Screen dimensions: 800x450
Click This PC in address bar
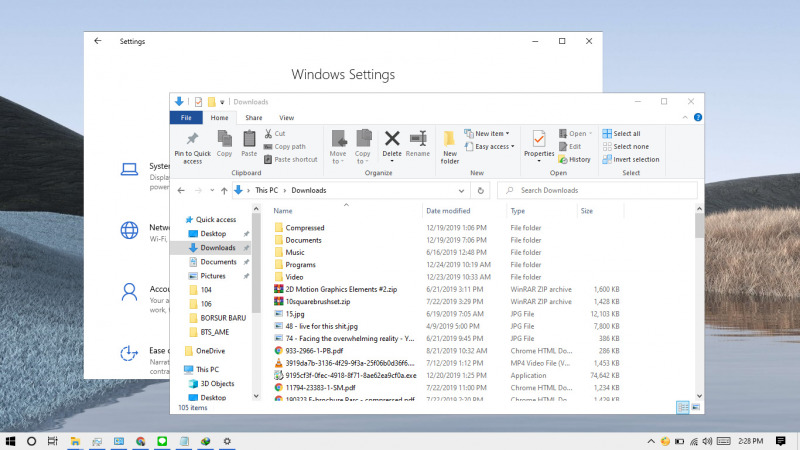[x=266, y=190]
